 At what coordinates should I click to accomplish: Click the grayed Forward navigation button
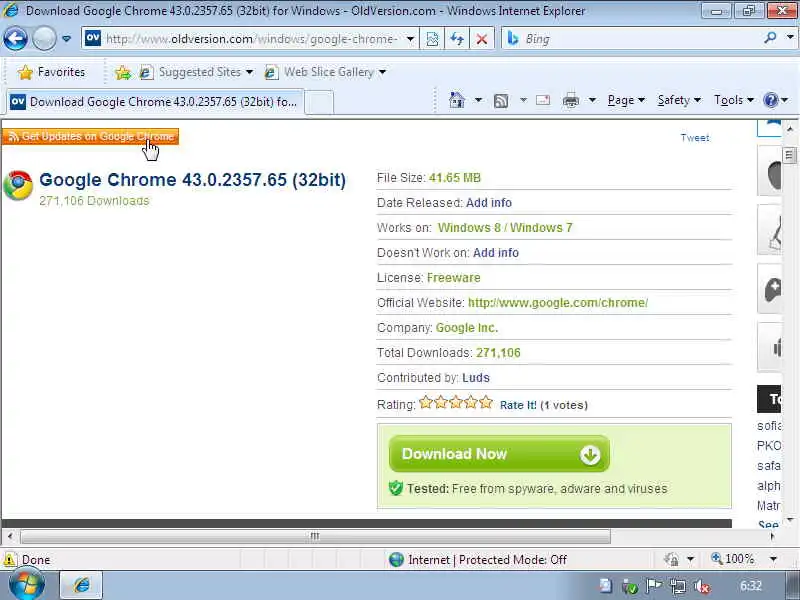tap(44, 39)
